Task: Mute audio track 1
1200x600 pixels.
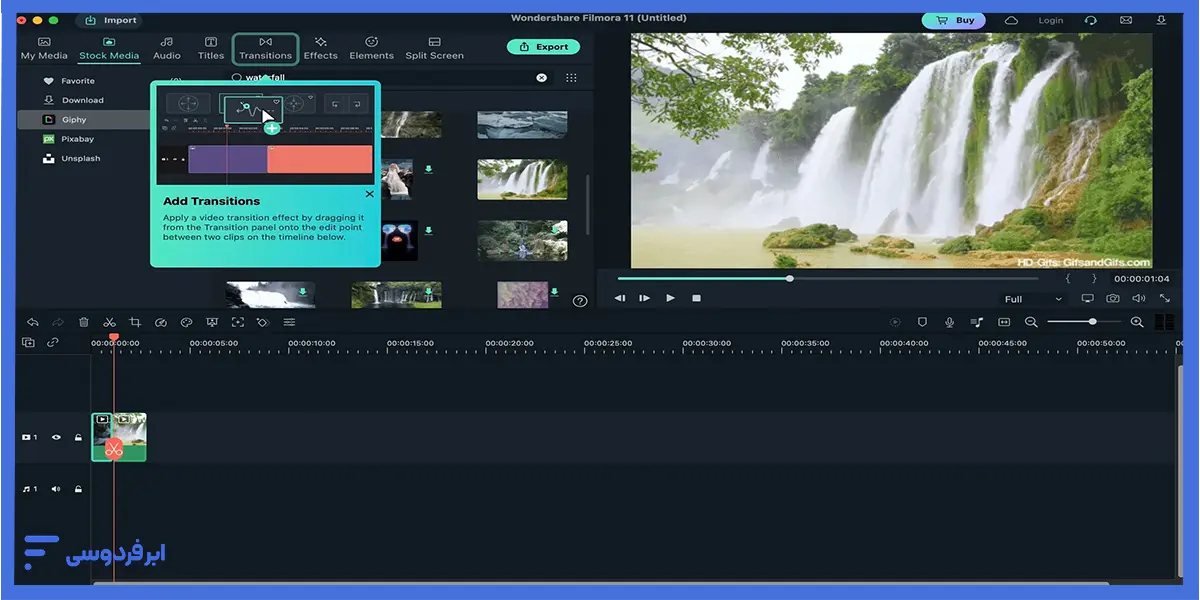Action: (x=56, y=489)
